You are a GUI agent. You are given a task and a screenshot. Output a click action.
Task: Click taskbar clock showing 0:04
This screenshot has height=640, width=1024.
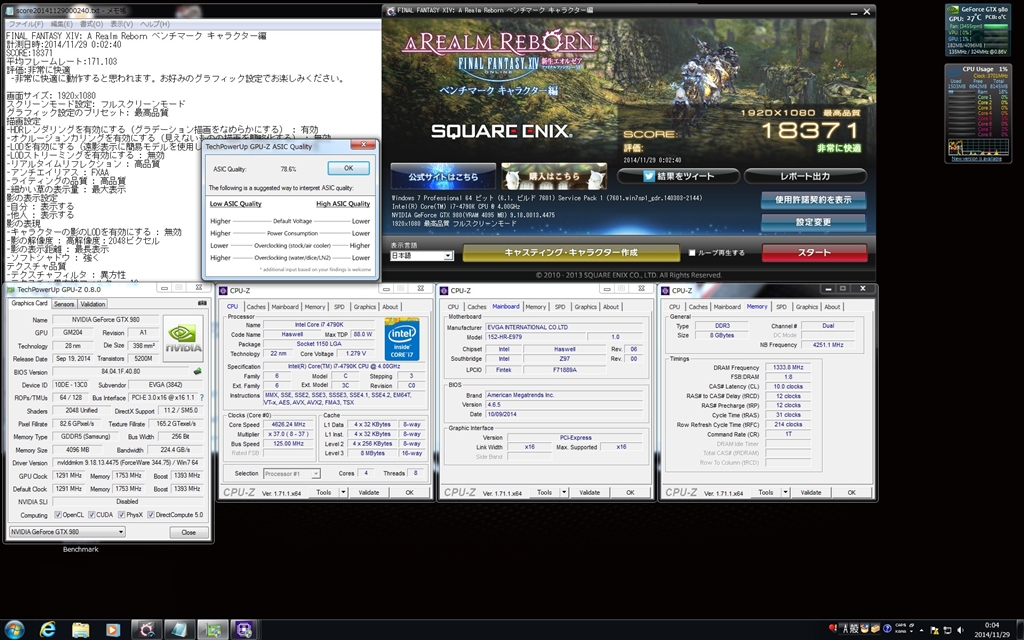[992, 630]
